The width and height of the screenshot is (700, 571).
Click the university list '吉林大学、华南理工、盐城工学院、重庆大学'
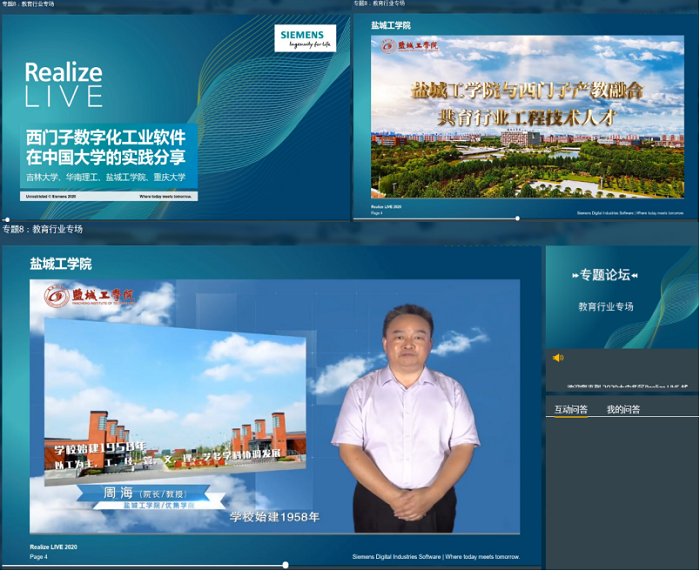(106, 177)
